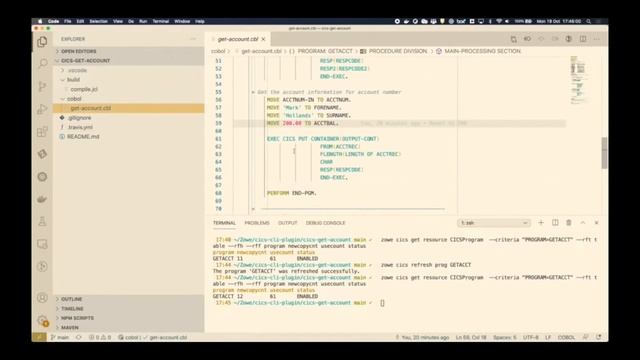
Task: Click PROCEDURE DIVISION in breadcrumb
Action: 398,51
